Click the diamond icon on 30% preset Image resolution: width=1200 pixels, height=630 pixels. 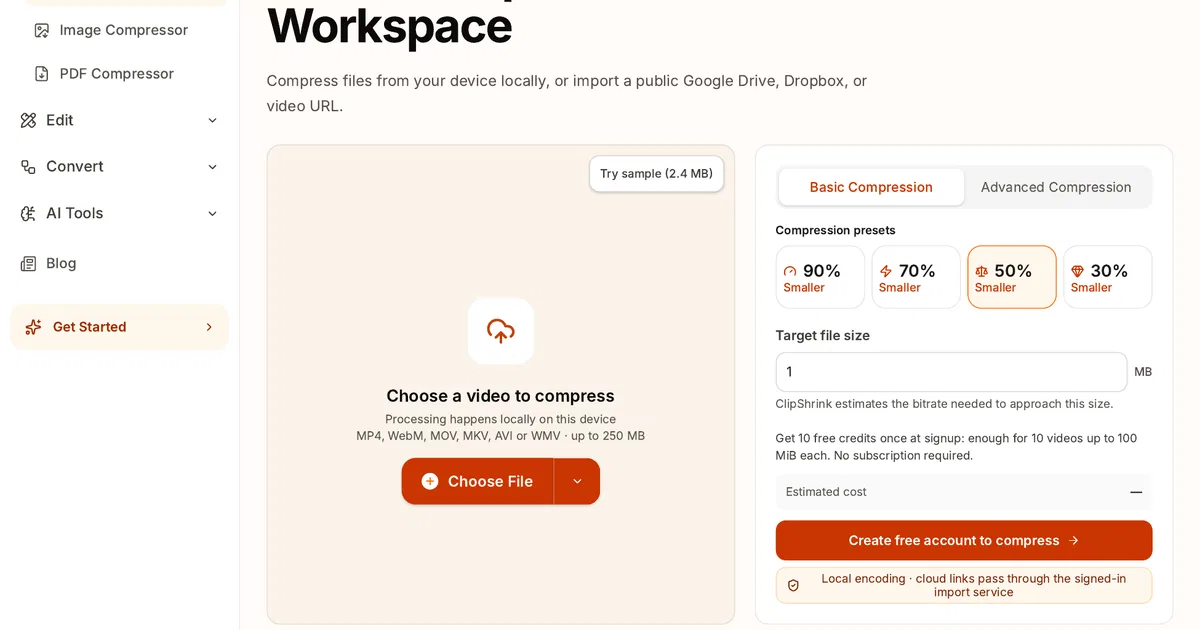tap(1077, 271)
